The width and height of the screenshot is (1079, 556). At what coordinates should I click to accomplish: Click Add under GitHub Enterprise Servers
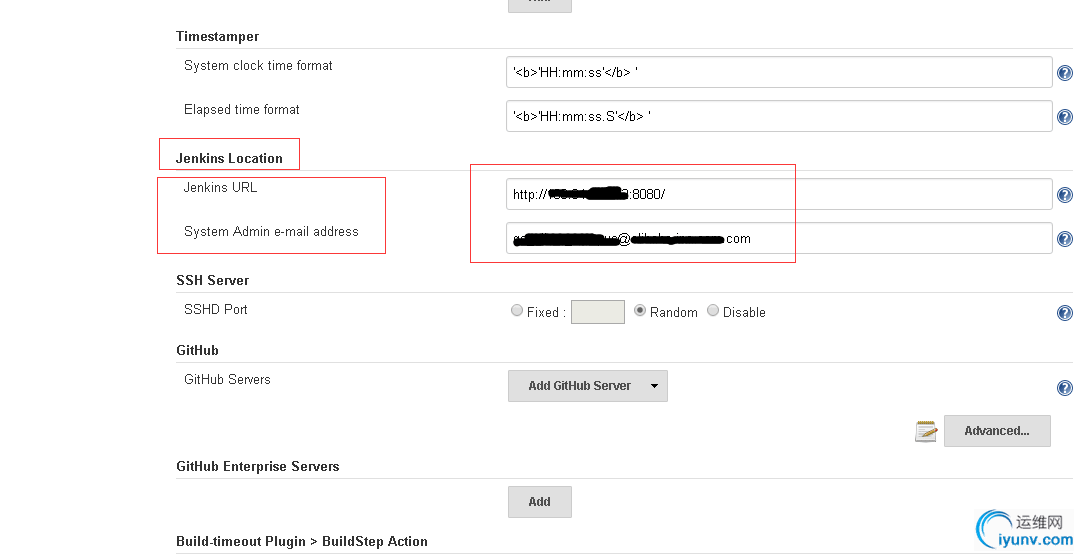pyautogui.click(x=539, y=502)
